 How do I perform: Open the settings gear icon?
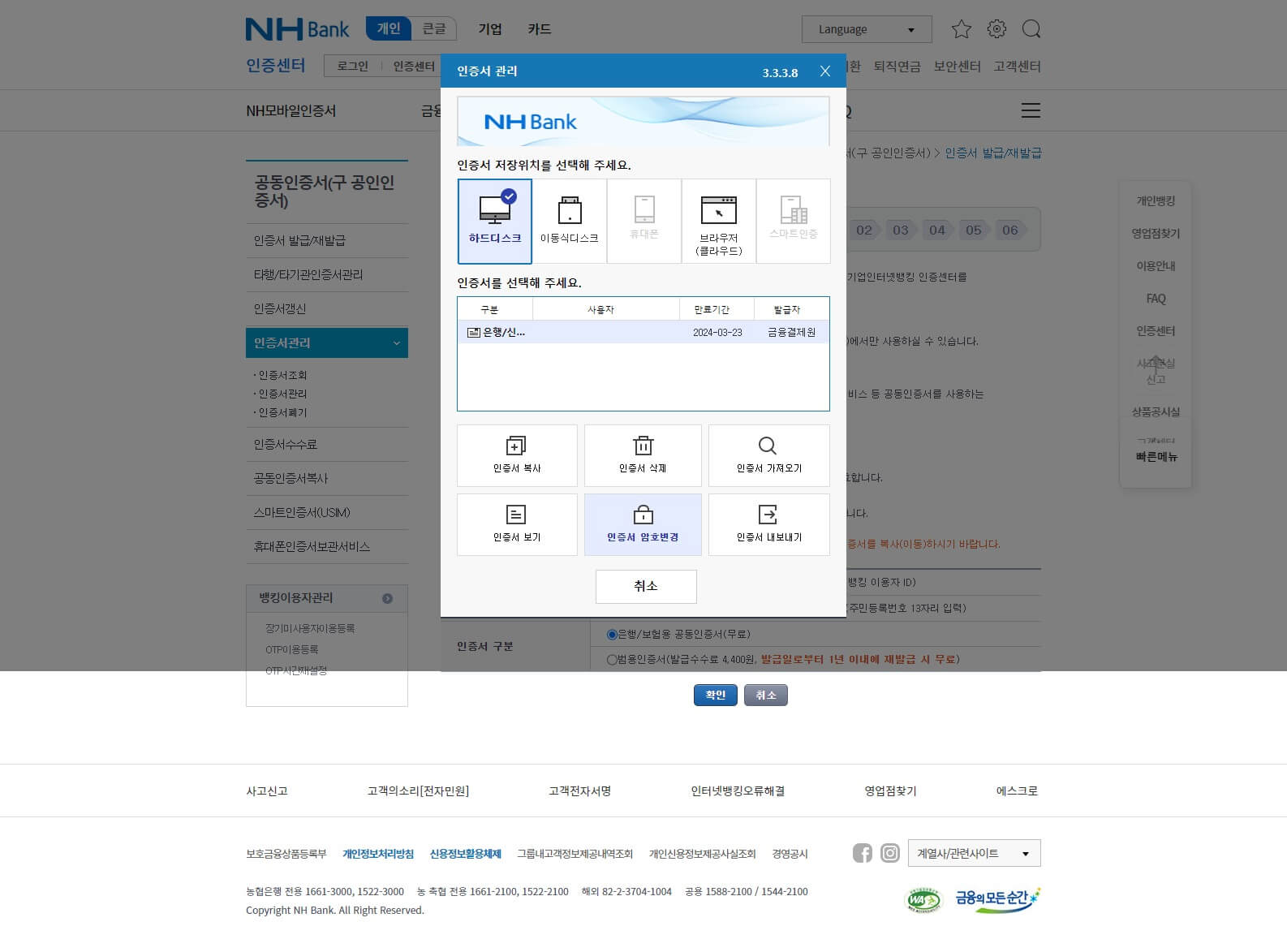996,29
